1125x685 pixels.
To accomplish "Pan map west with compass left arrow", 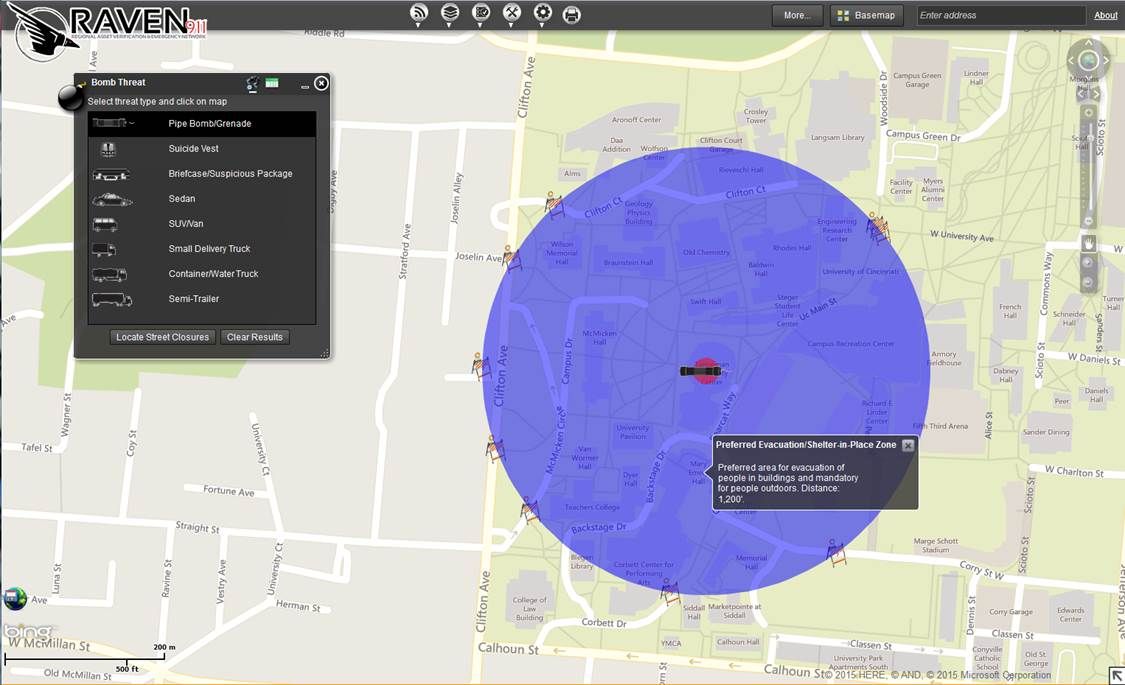I will (x=1071, y=61).
